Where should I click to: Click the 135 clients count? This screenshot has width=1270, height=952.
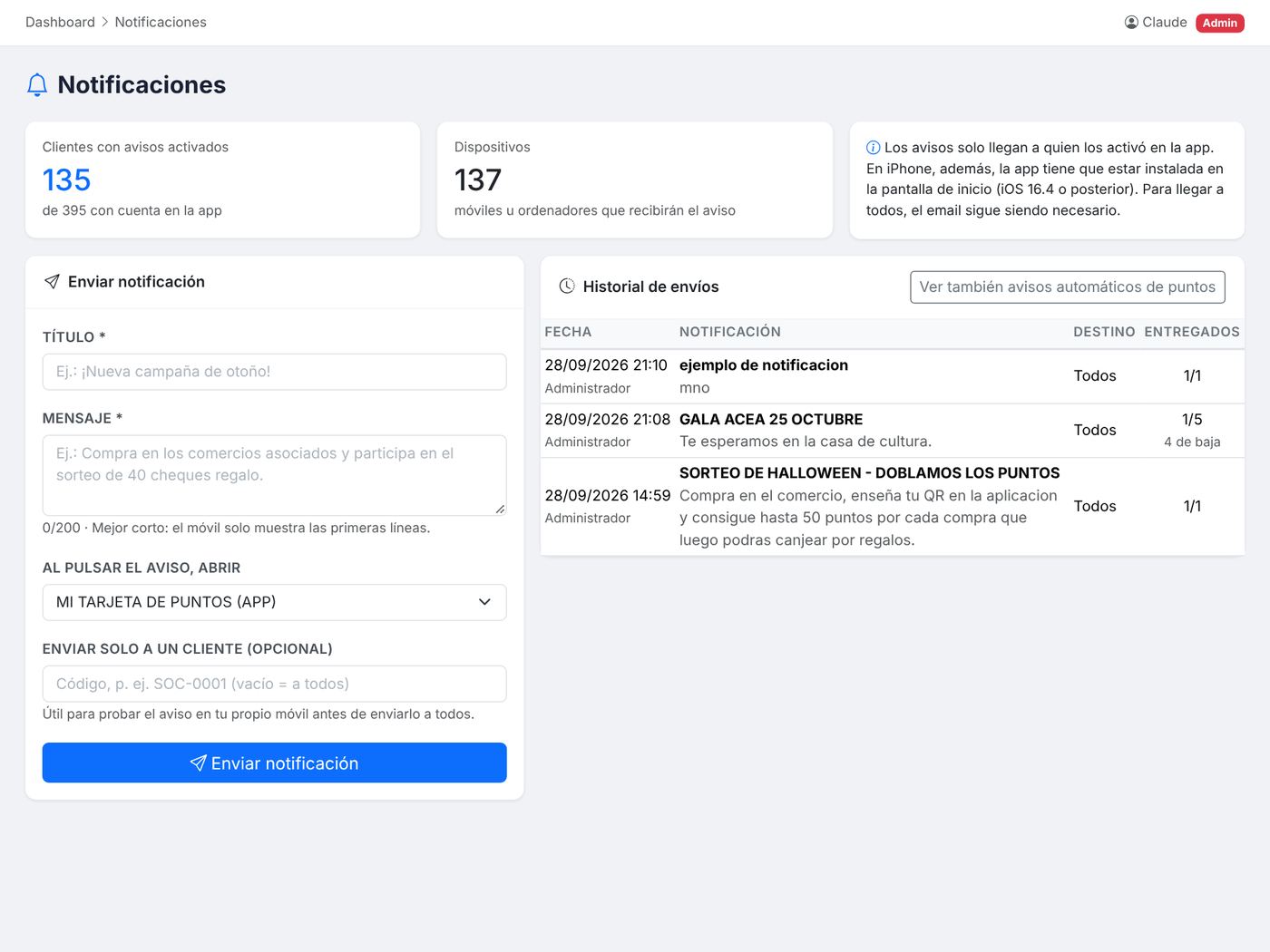(66, 180)
